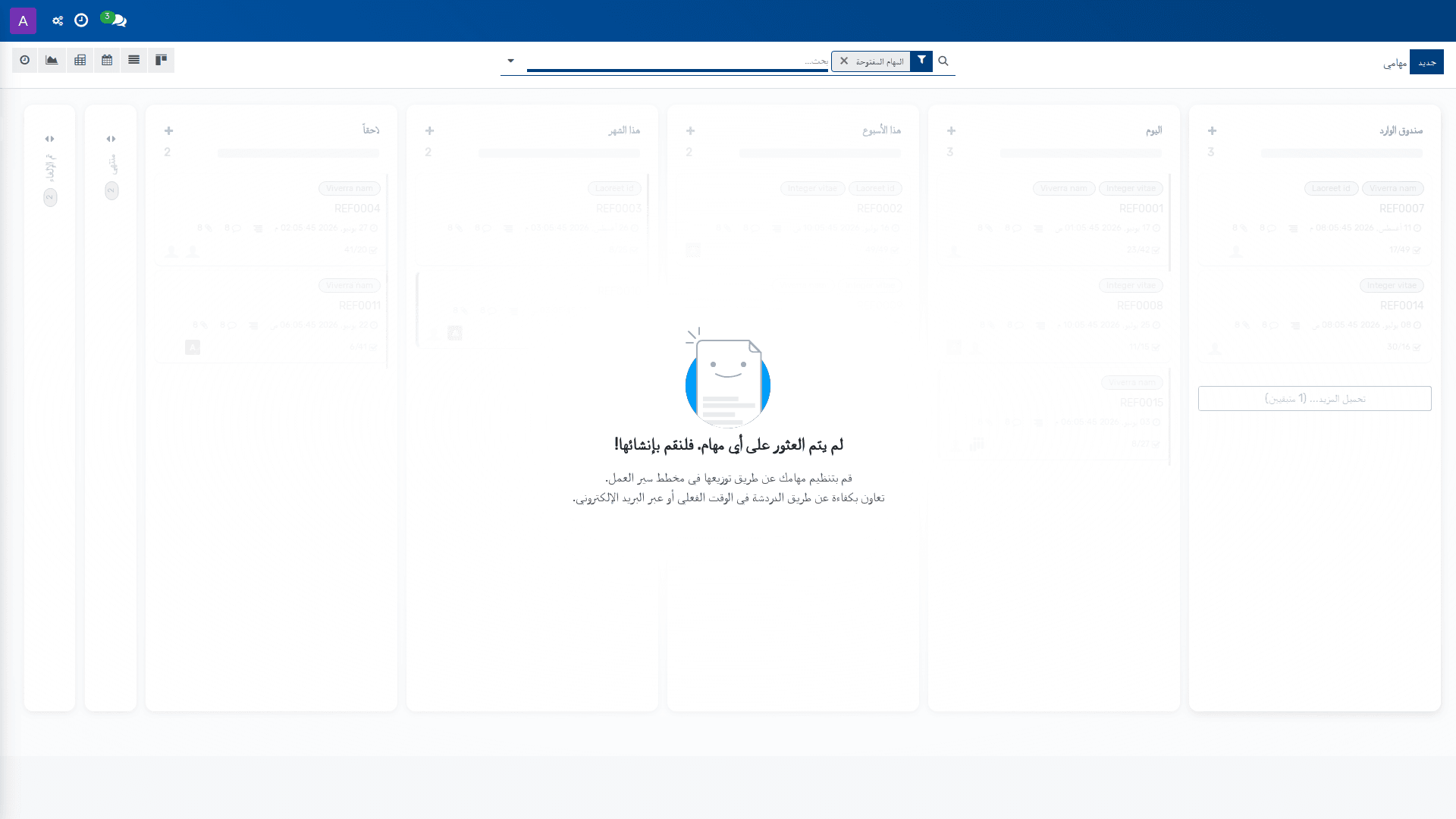The width and height of the screenshot is (1456, 819).
Task: Quick-add a task in 'لاحقاً' column
Action: [168, 130]
